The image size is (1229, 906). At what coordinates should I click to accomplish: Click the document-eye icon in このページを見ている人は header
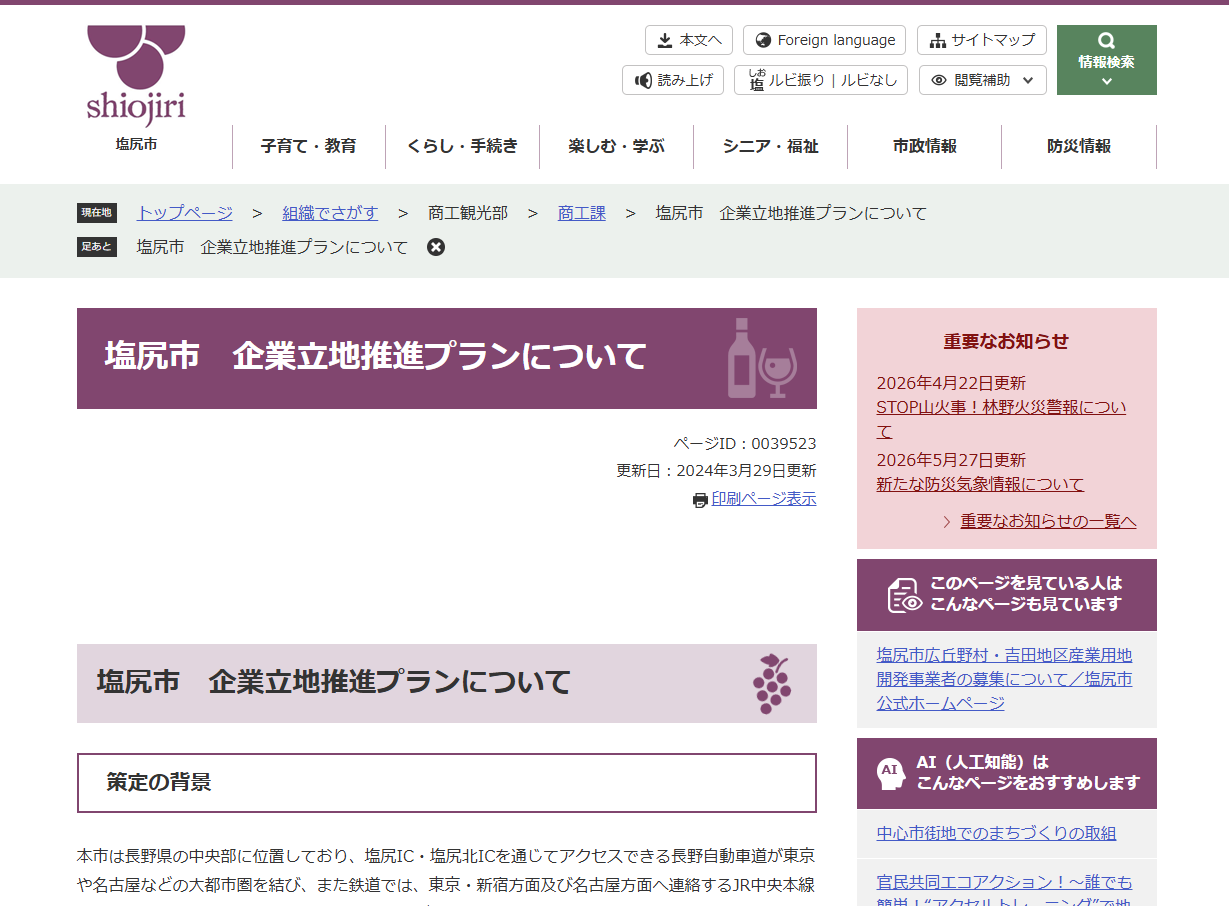(905, 595)
